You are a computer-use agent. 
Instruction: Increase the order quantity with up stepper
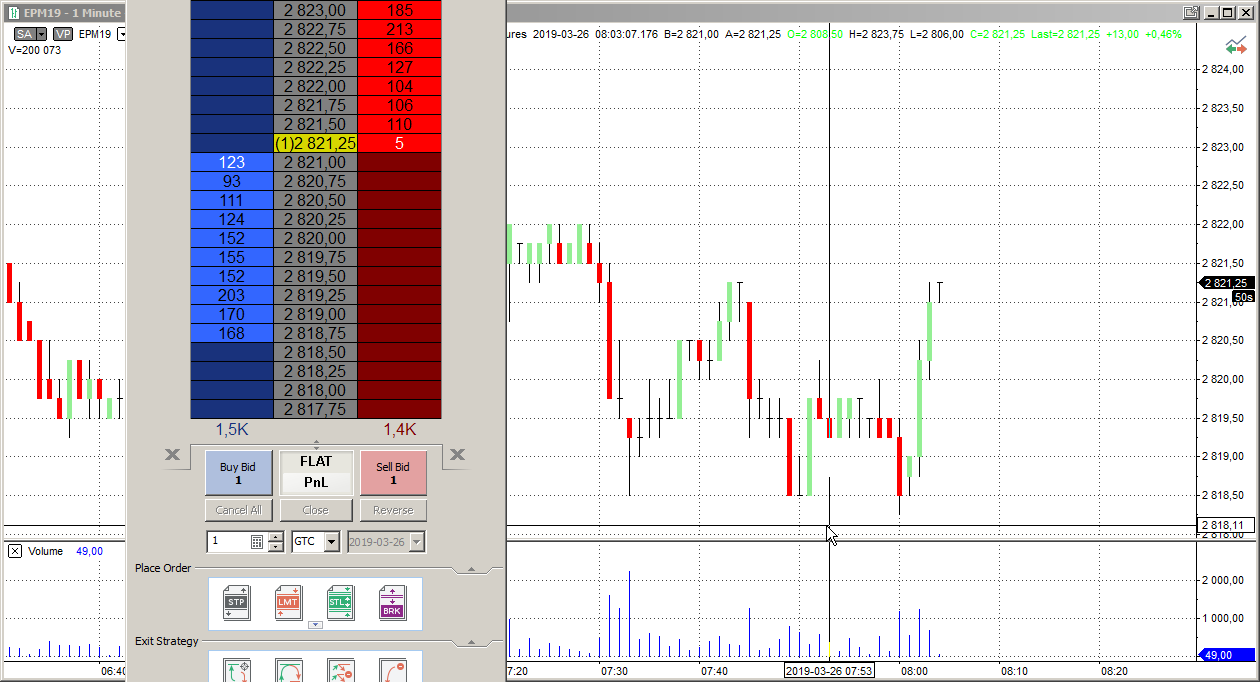276,537
